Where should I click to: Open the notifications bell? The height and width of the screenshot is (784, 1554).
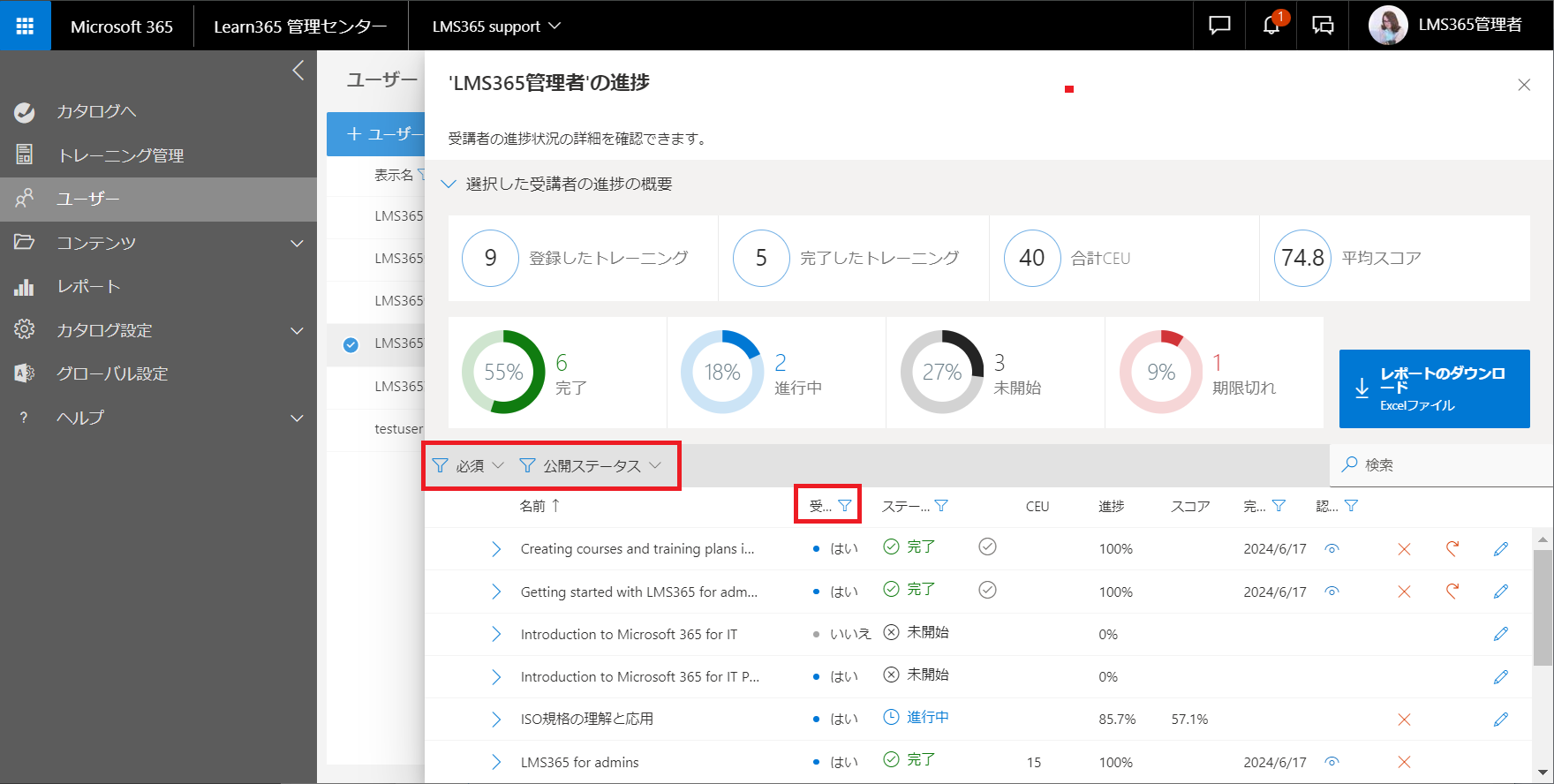click(x=1271, y=26)
